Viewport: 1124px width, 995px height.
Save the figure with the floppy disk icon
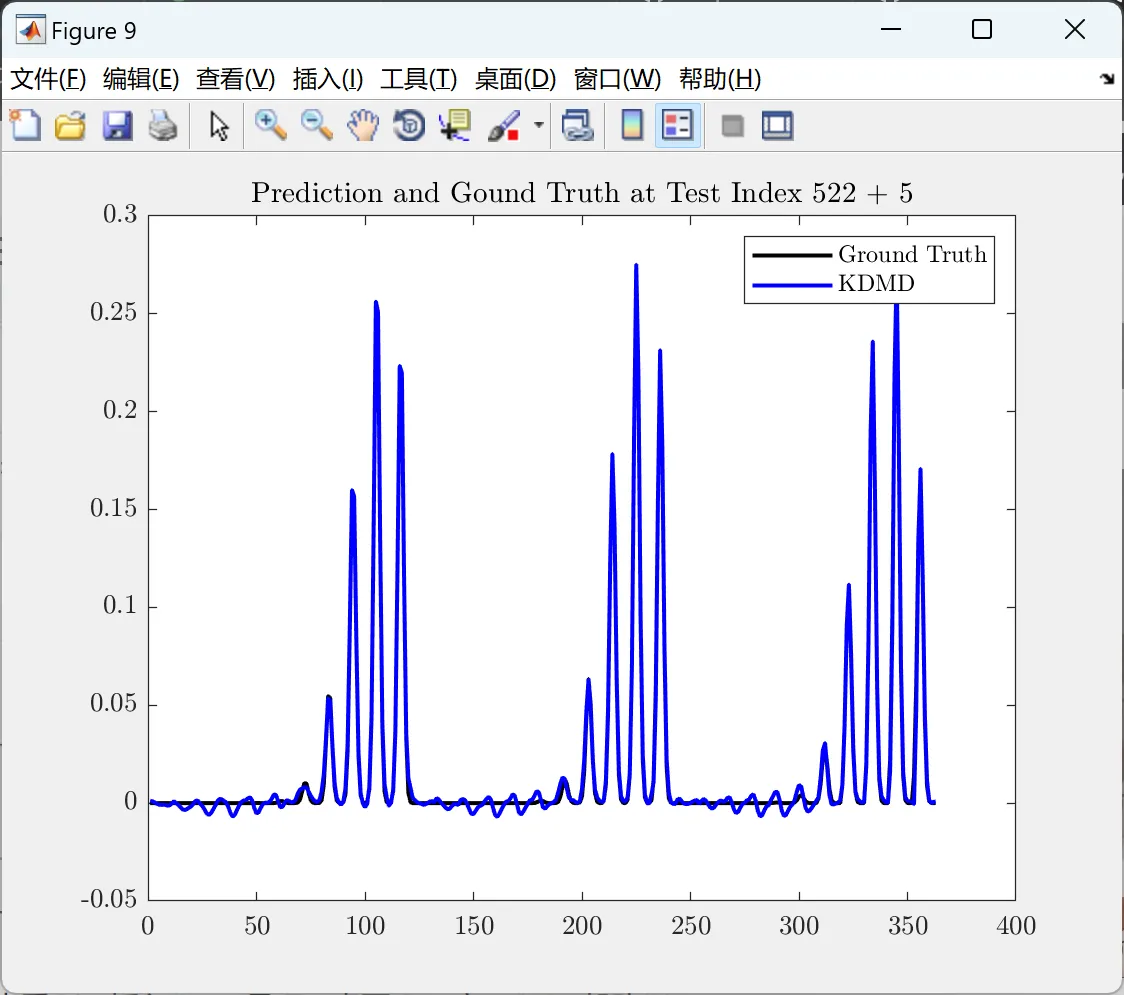coord(117,125)
